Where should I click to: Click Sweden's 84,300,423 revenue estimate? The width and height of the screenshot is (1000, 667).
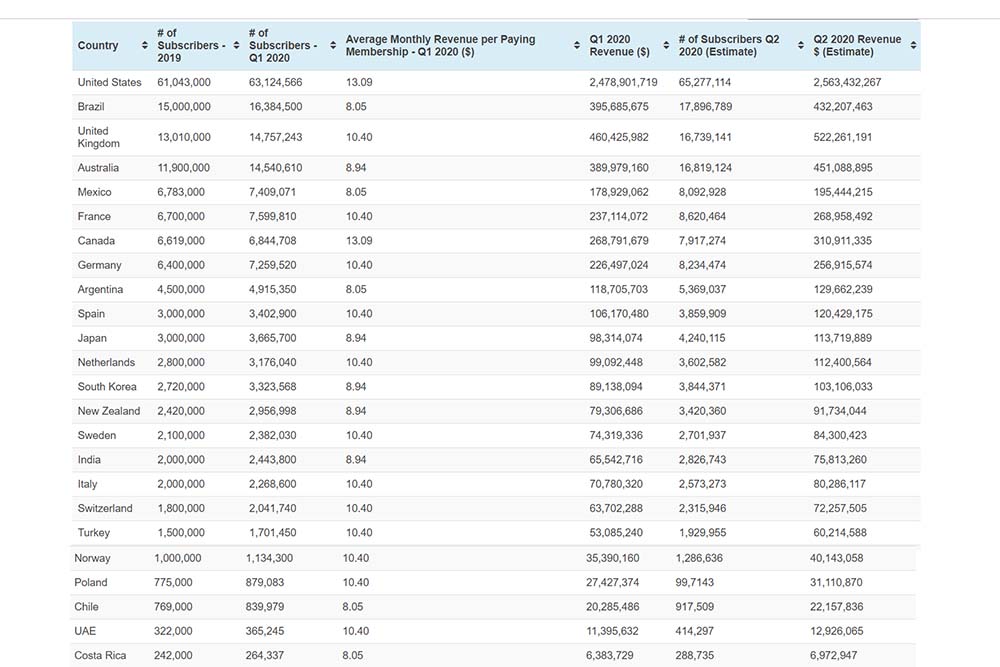point(840,435)
